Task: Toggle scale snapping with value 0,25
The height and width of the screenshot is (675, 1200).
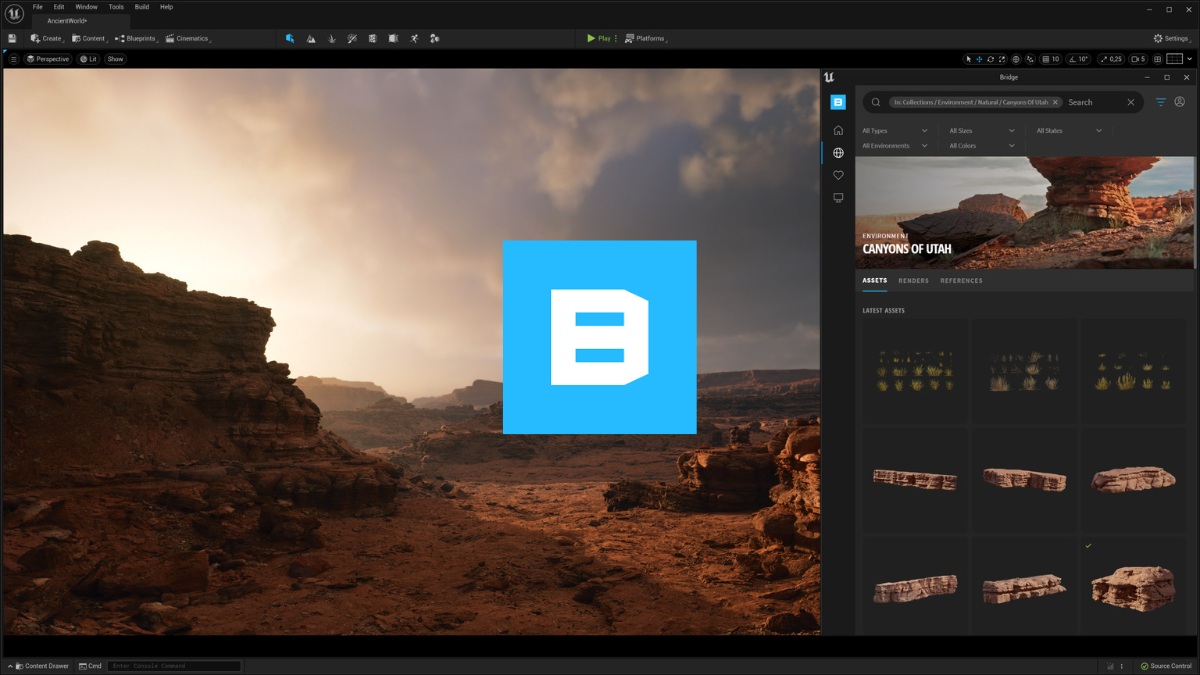Action: point(1110,59)
